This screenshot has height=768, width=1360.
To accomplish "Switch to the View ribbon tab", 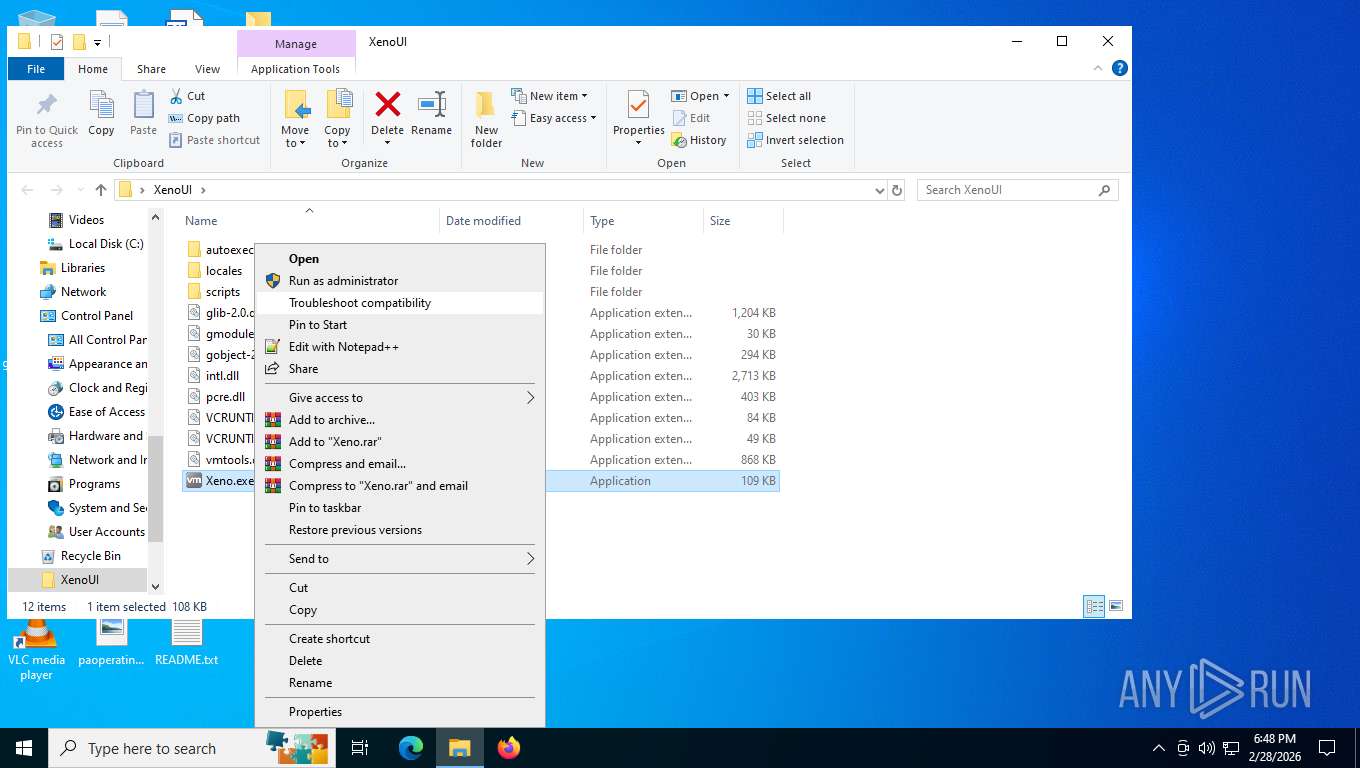I will click(x=207, y=69).
